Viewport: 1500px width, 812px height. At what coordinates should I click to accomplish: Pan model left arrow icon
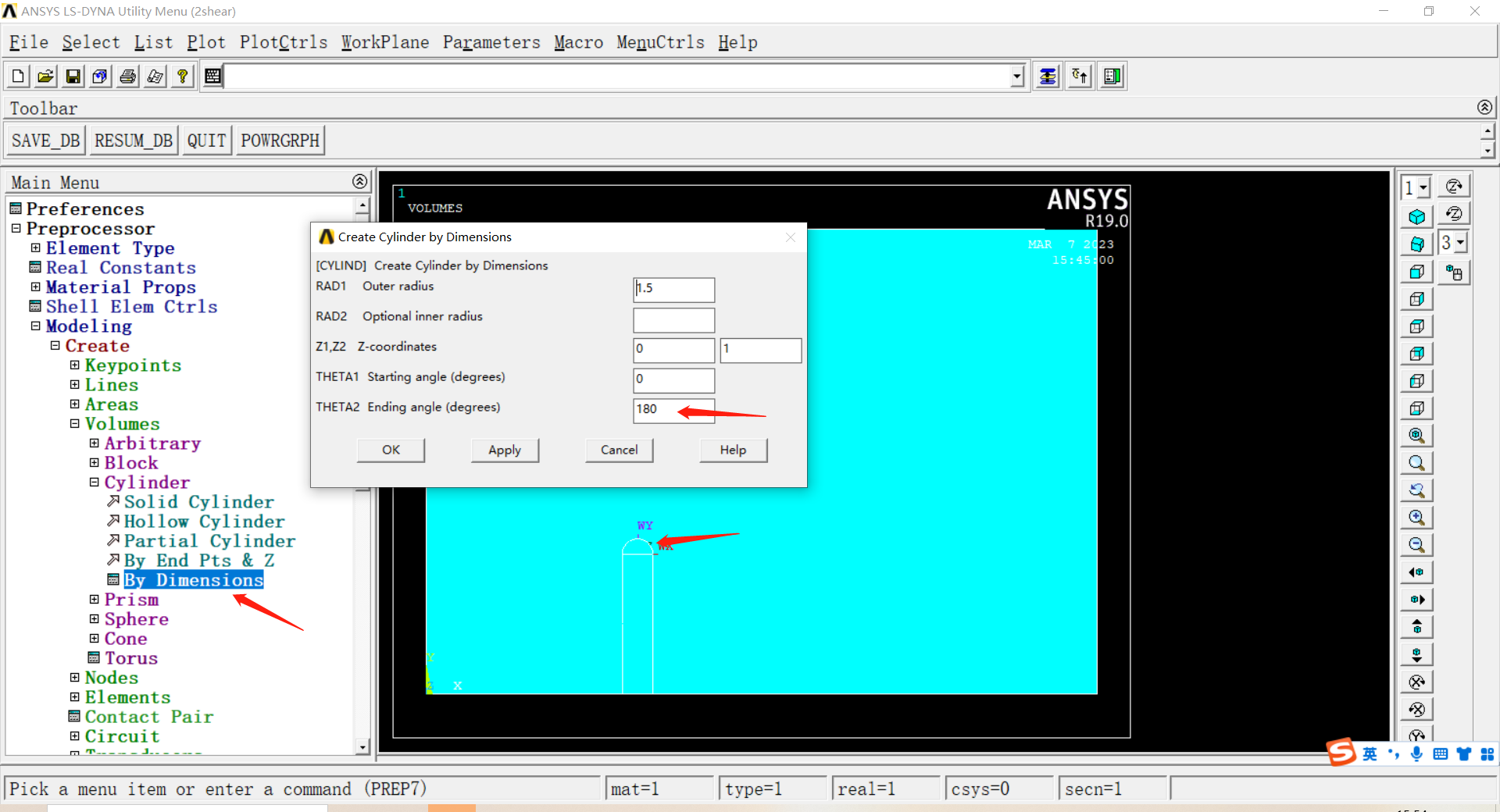pos(1416,572)
